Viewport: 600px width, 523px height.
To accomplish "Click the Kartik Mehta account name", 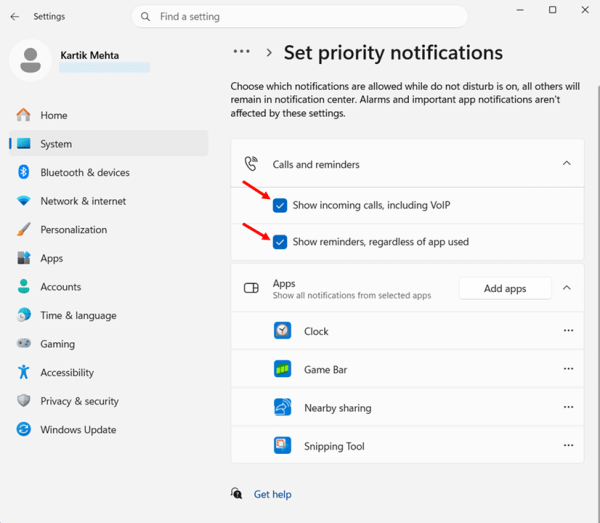I will [90, 55].
